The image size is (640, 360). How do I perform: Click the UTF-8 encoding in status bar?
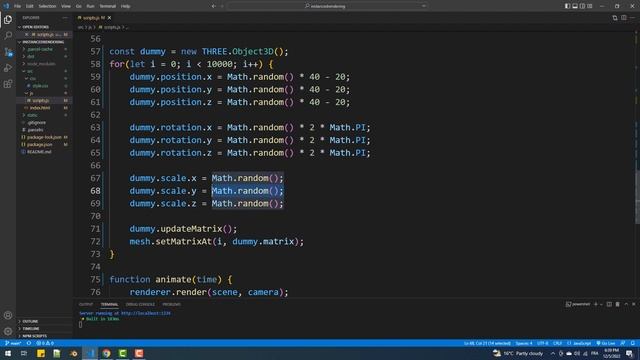click(542, 343)
